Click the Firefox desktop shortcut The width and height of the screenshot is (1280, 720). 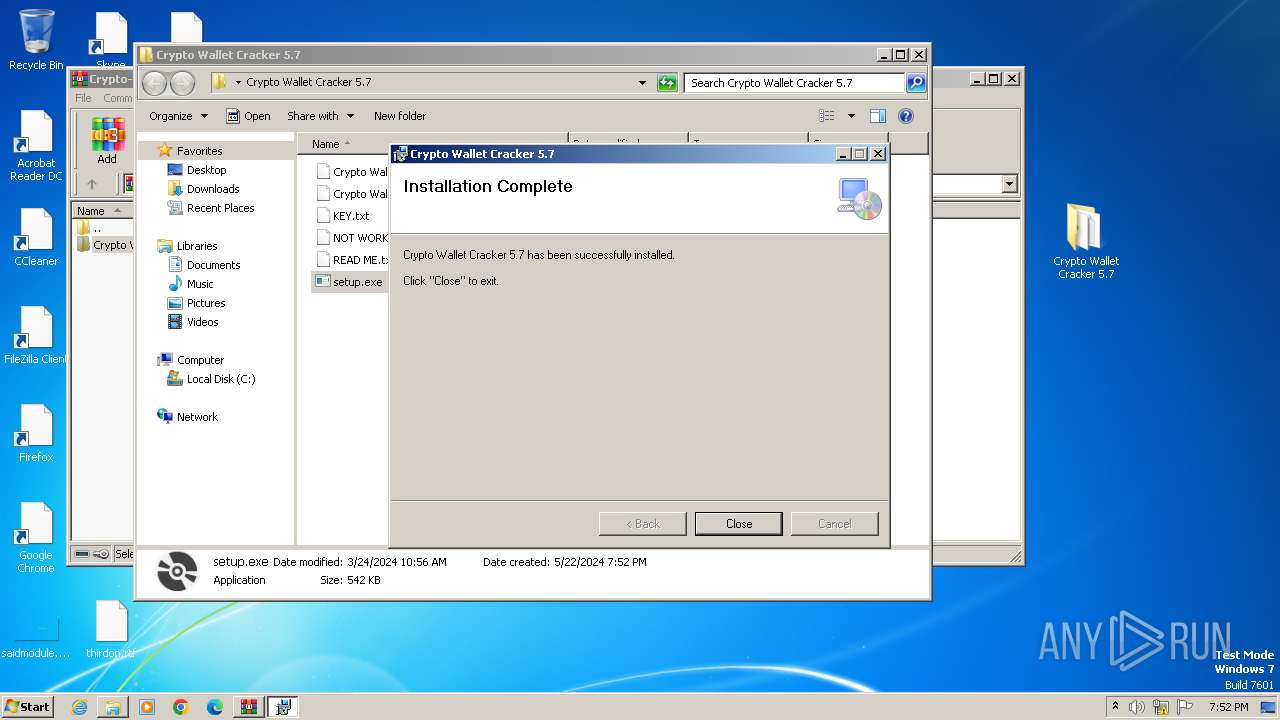(36, 434)
